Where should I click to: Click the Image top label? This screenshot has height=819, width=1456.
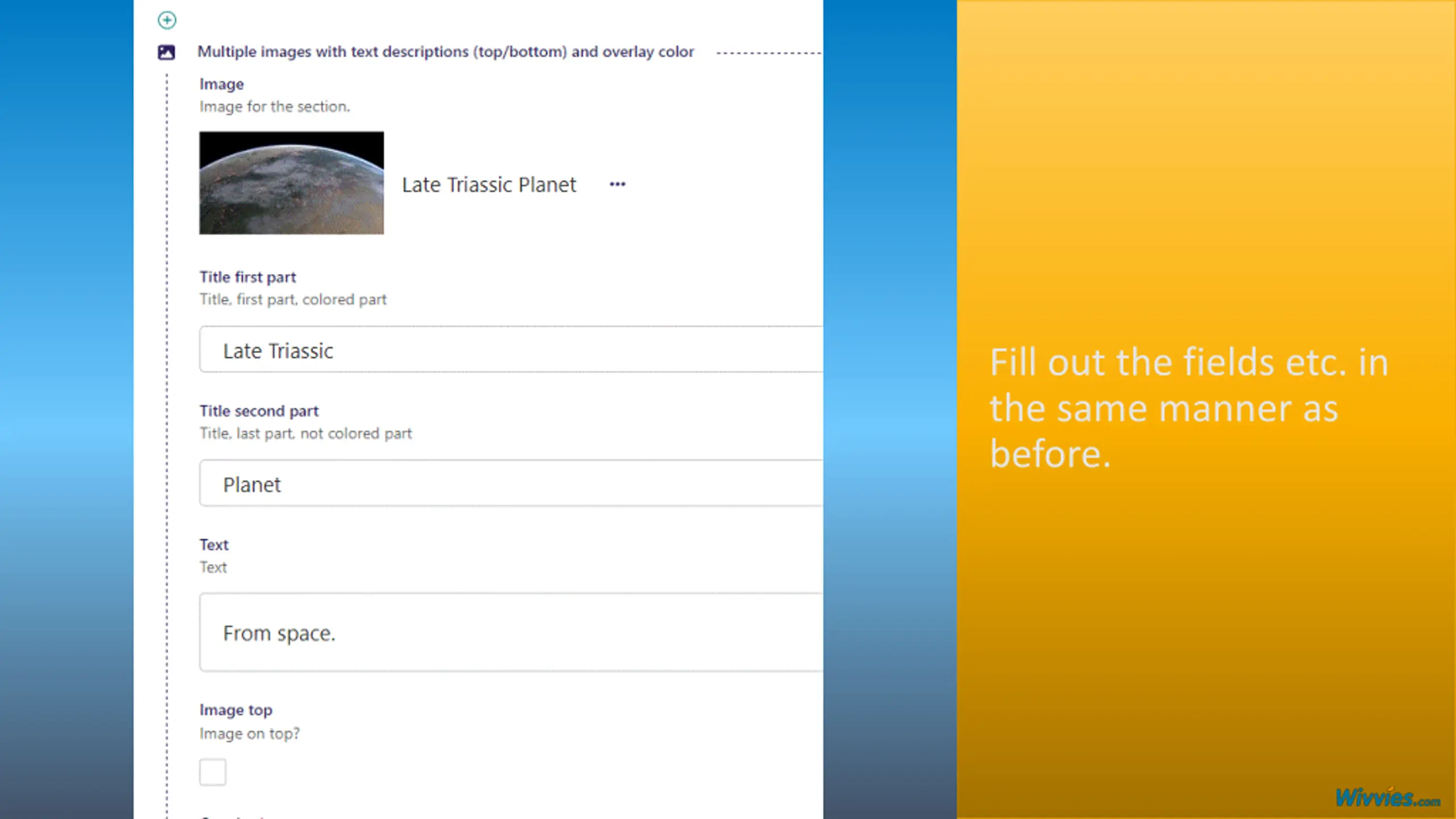coord(235,710)
